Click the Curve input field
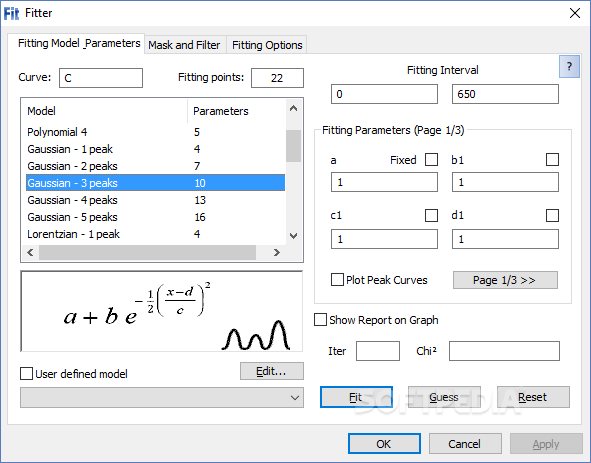591x463 pixels. coord(101,78)
